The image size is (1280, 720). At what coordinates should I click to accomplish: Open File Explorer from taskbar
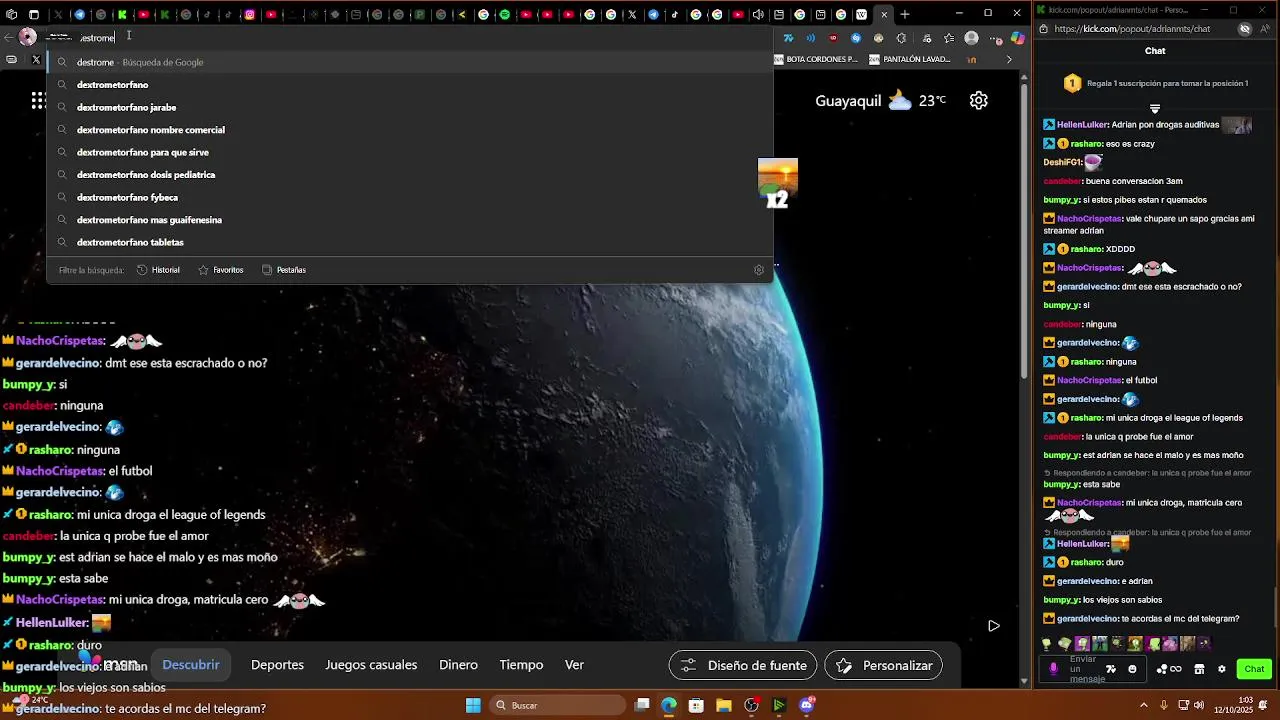pos(724,705)
